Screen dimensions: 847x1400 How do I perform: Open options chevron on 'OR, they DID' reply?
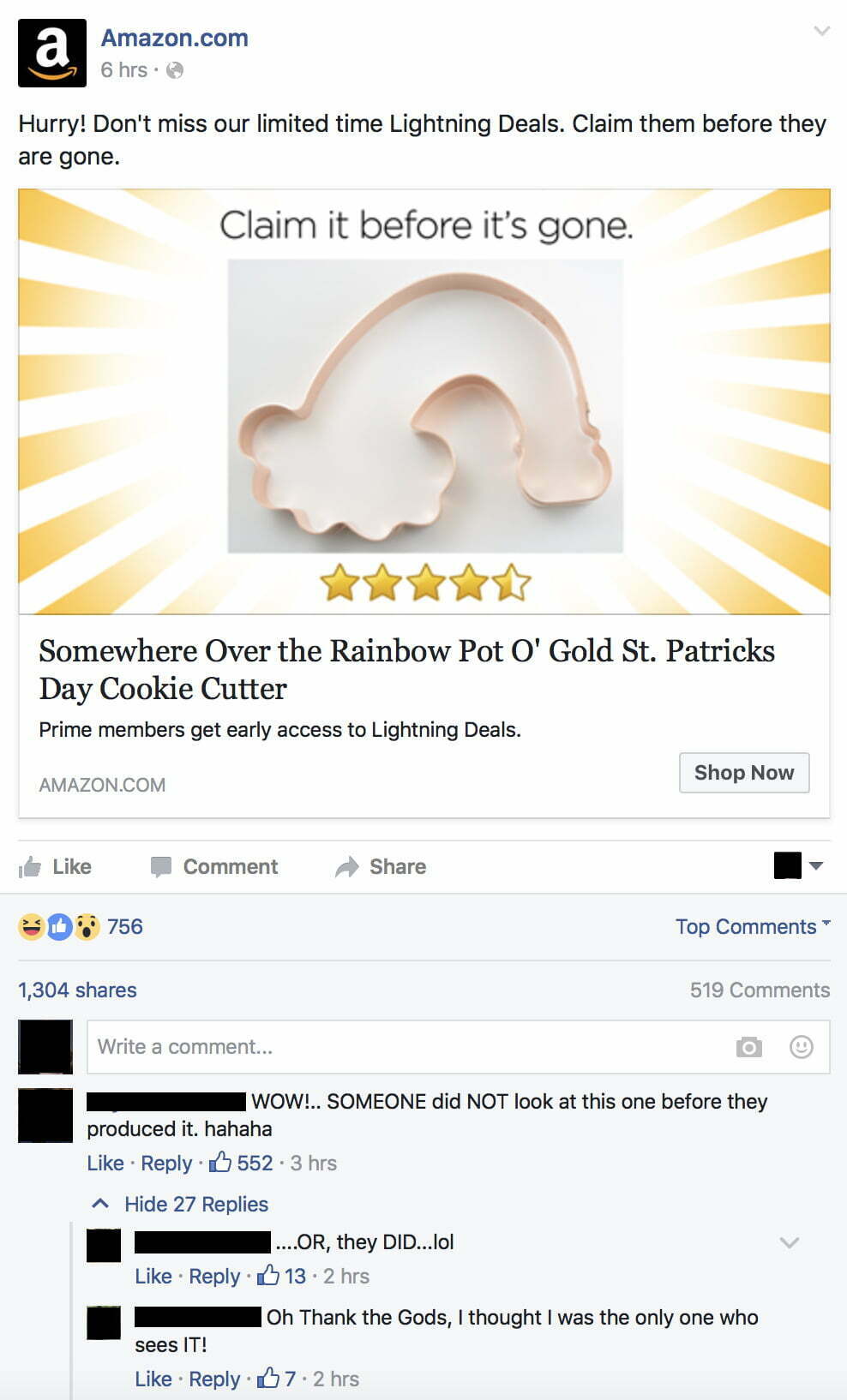[790, 1242]
